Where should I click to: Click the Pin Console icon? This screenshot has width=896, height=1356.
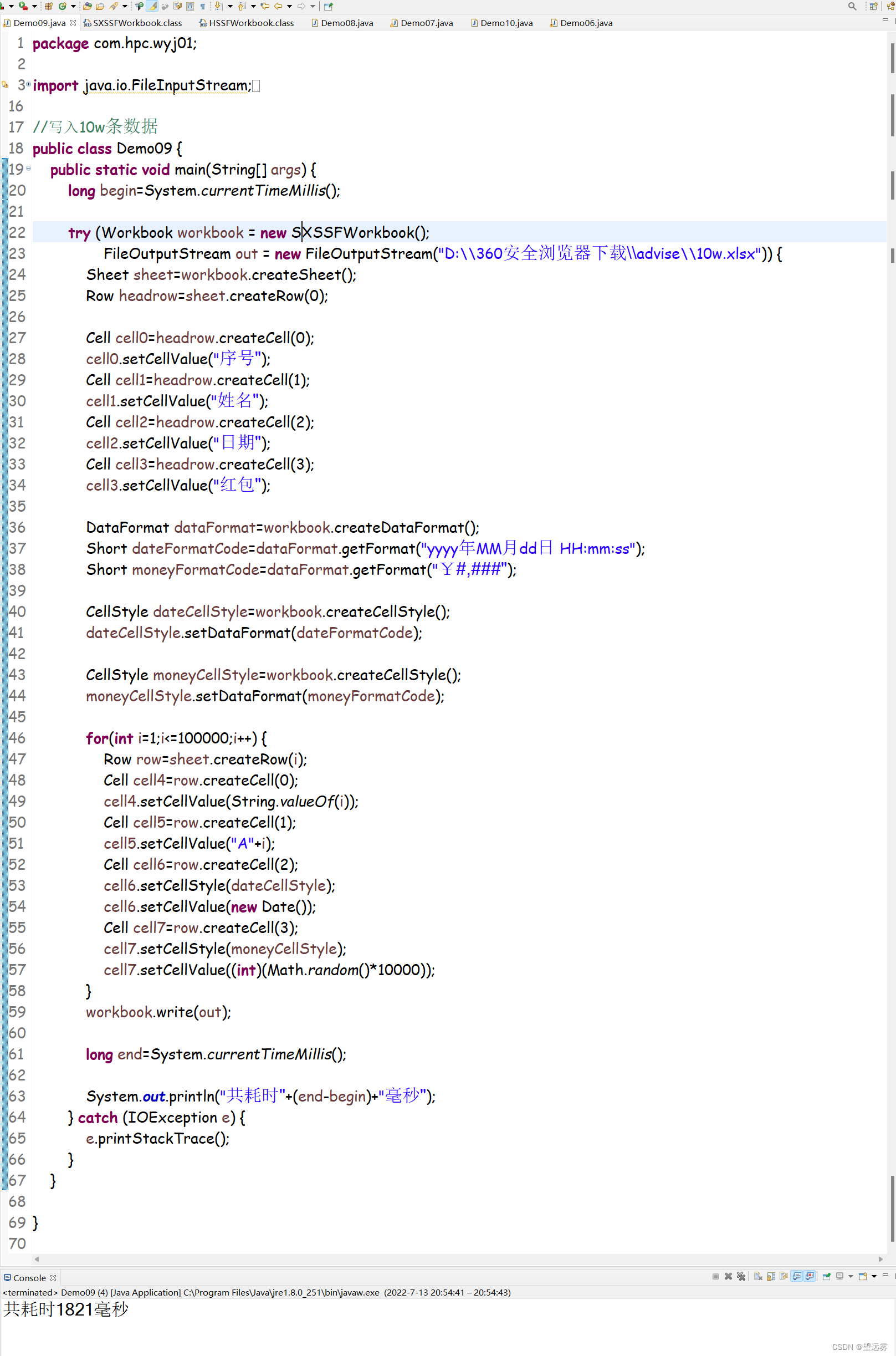(x=826, y=1277)
